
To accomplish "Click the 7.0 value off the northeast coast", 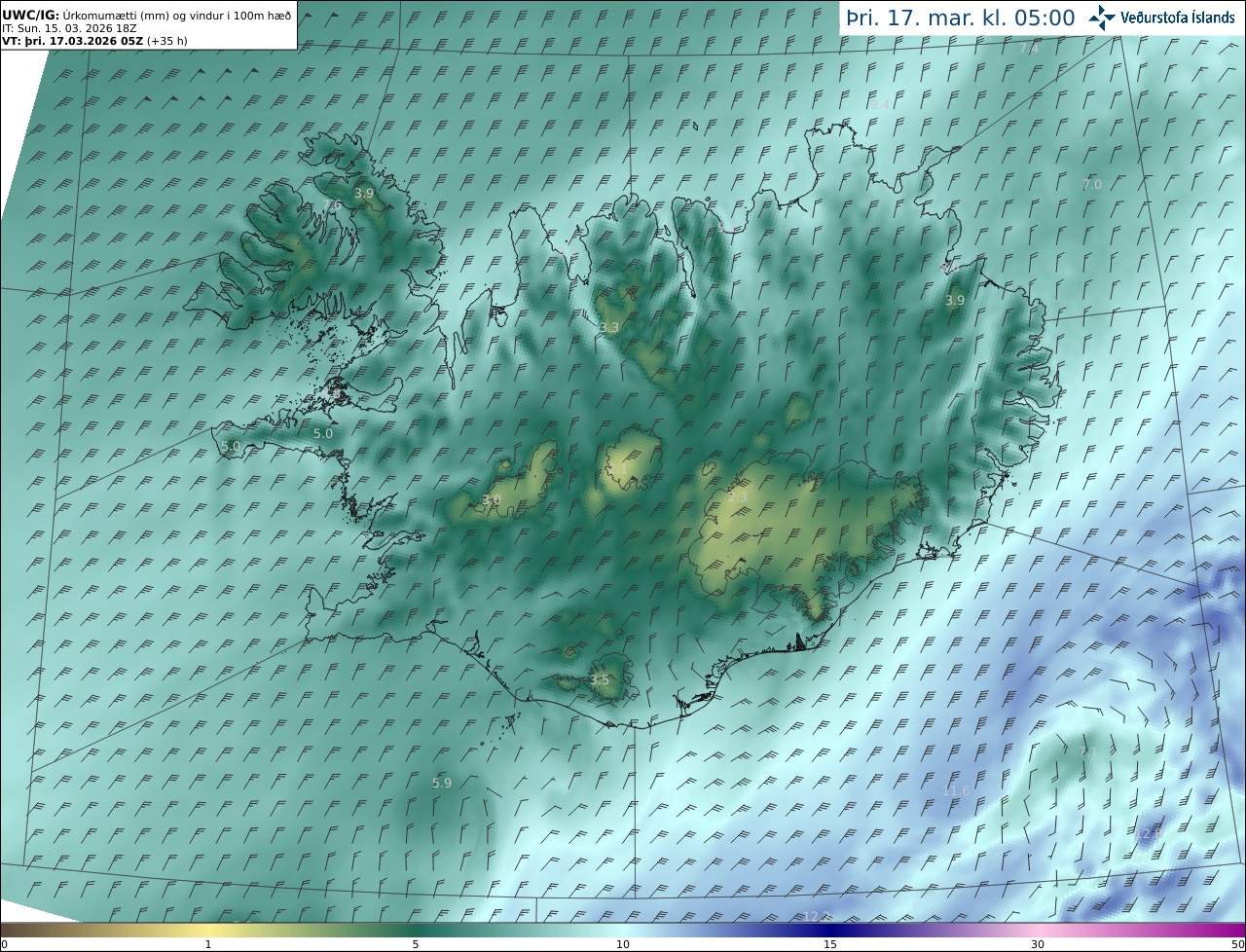I will click(x=1092, y=185).
